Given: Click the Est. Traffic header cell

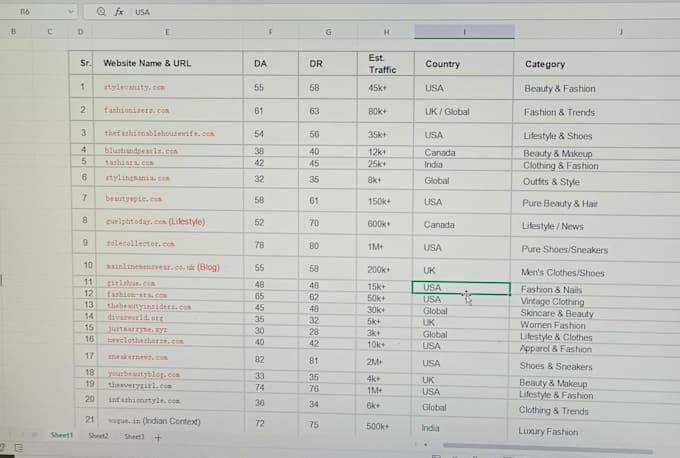Looking at the screenshot, I should click(386, 64).
